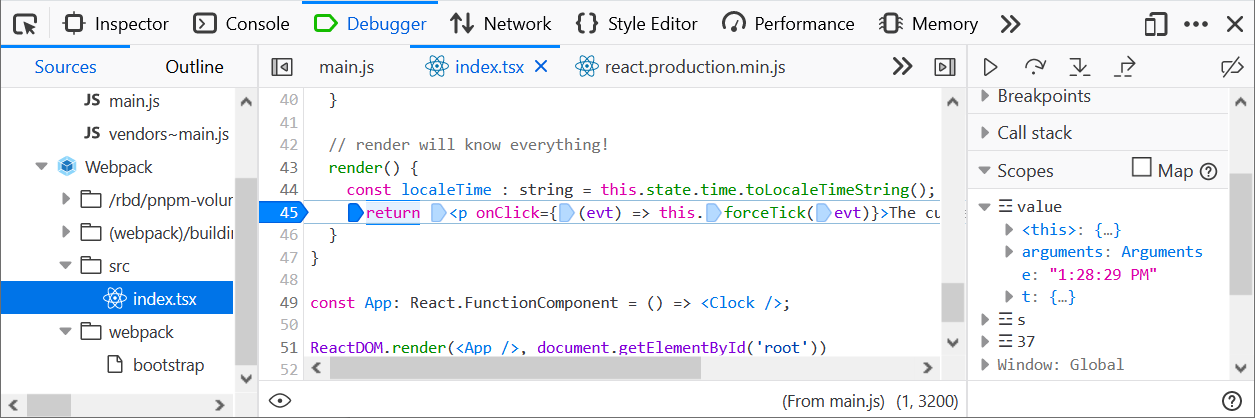
Task: Activate the element picker tool
Action: coord(26,23)
